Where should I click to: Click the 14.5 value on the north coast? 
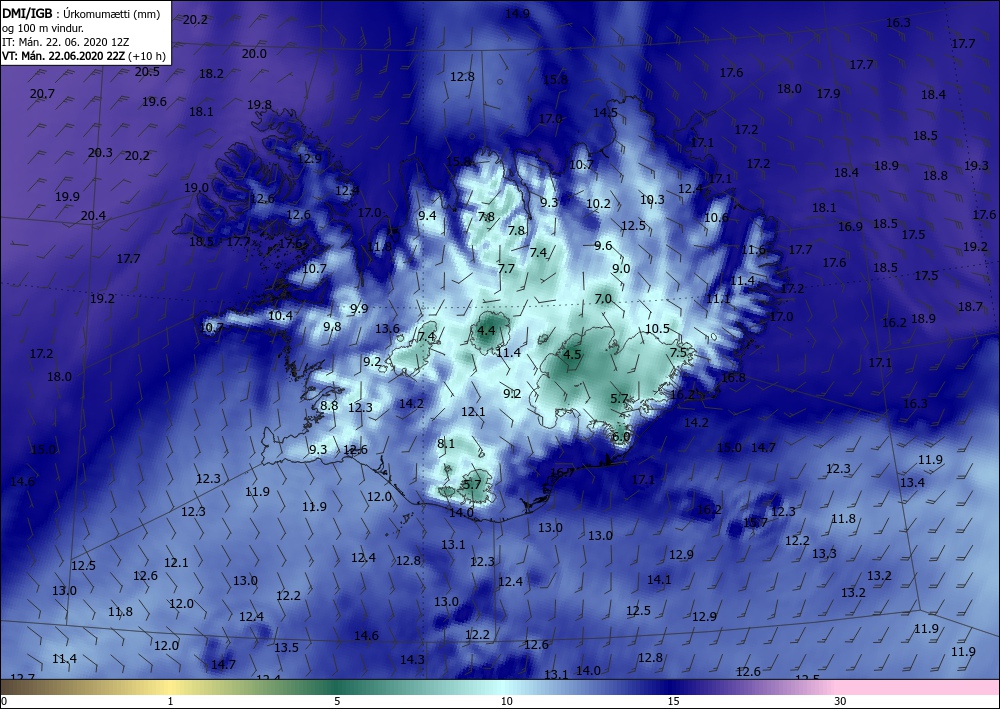pyautogui.click(x=605, y=112)
